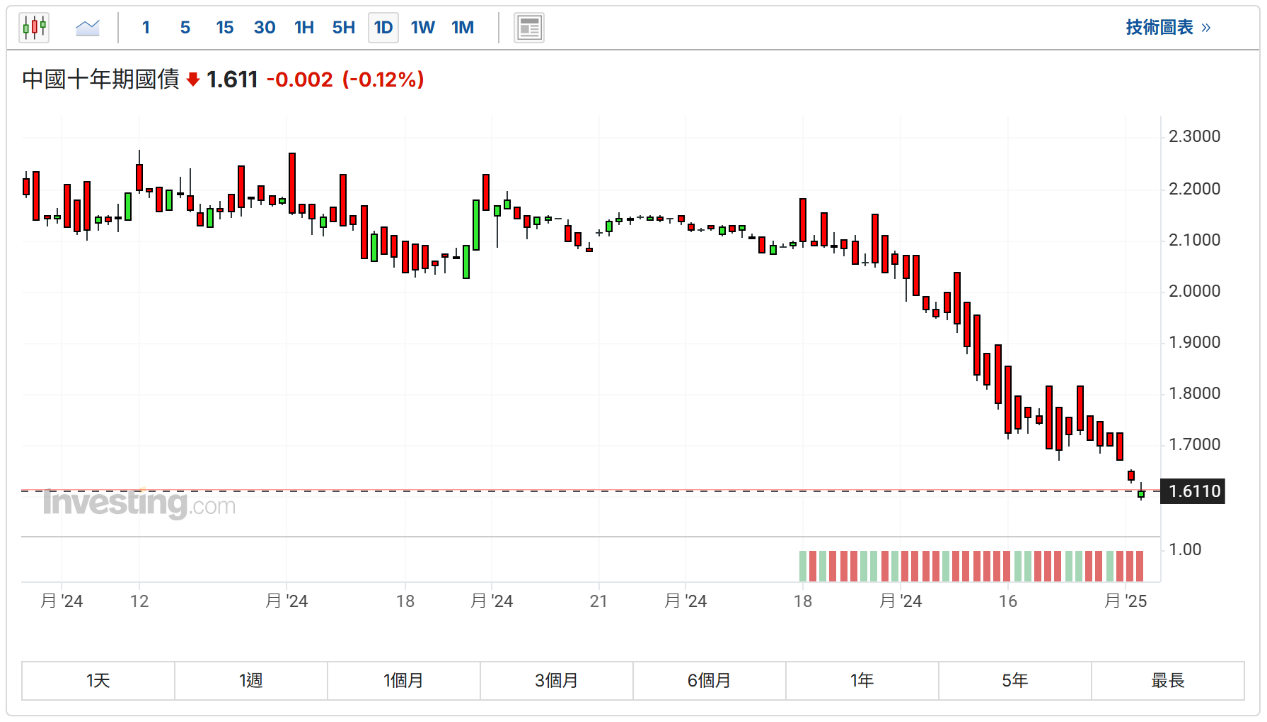Click the Investing.com watermark logo
Screen dimensions: 1267x722
[x=139, y=504]
